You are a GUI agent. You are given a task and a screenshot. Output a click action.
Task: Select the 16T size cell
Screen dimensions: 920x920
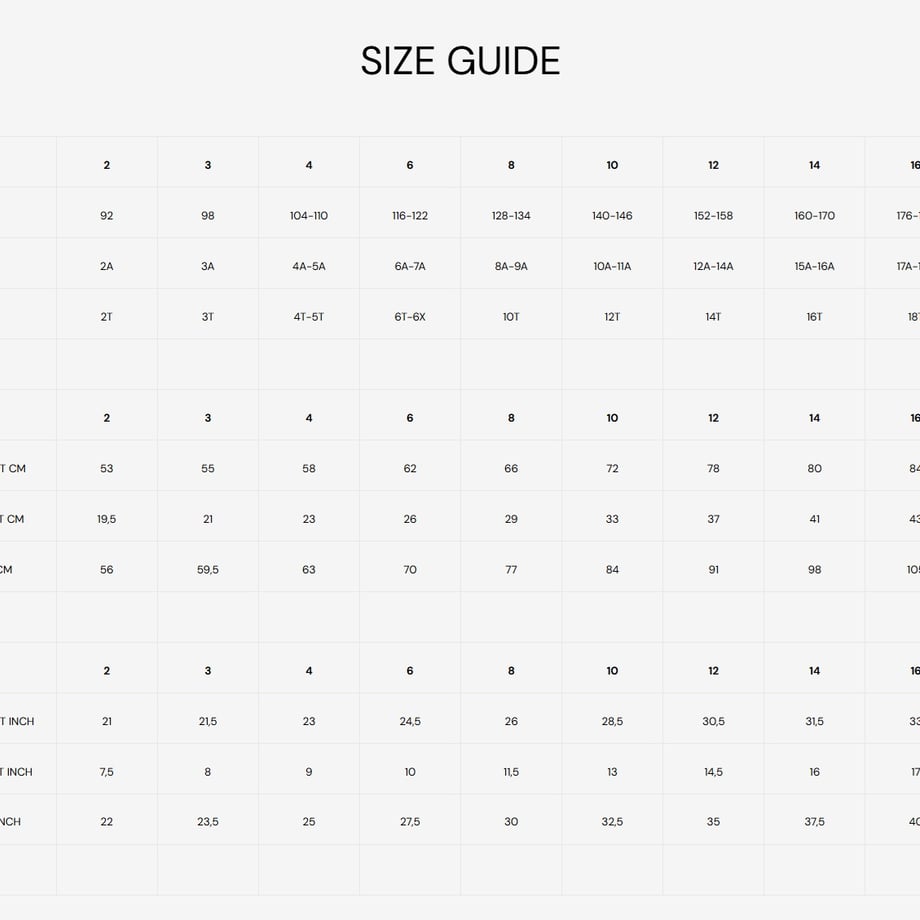pyautogui.click(x=814, y=317)
